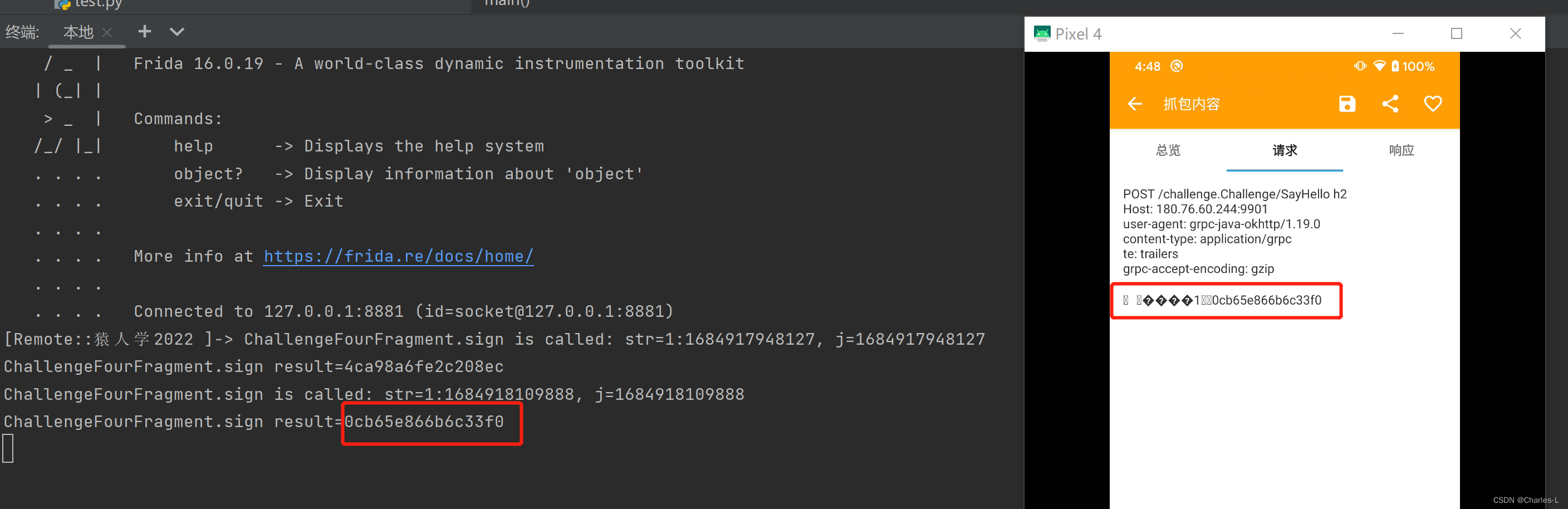Select the 请求 tab
Viewport: 1568px width, 509px height.
click(x=1285, y=150)
